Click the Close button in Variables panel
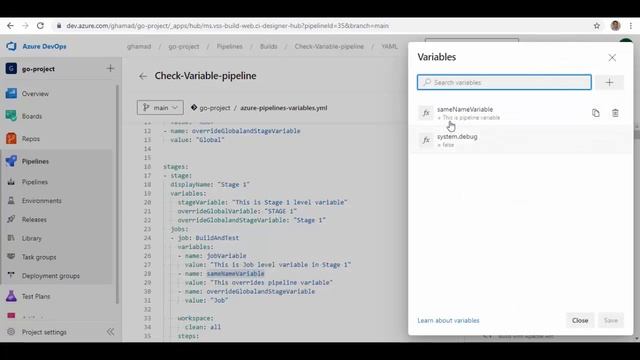Image resolution: width=640 pixels, height=360 pixels. click(580, 320)
